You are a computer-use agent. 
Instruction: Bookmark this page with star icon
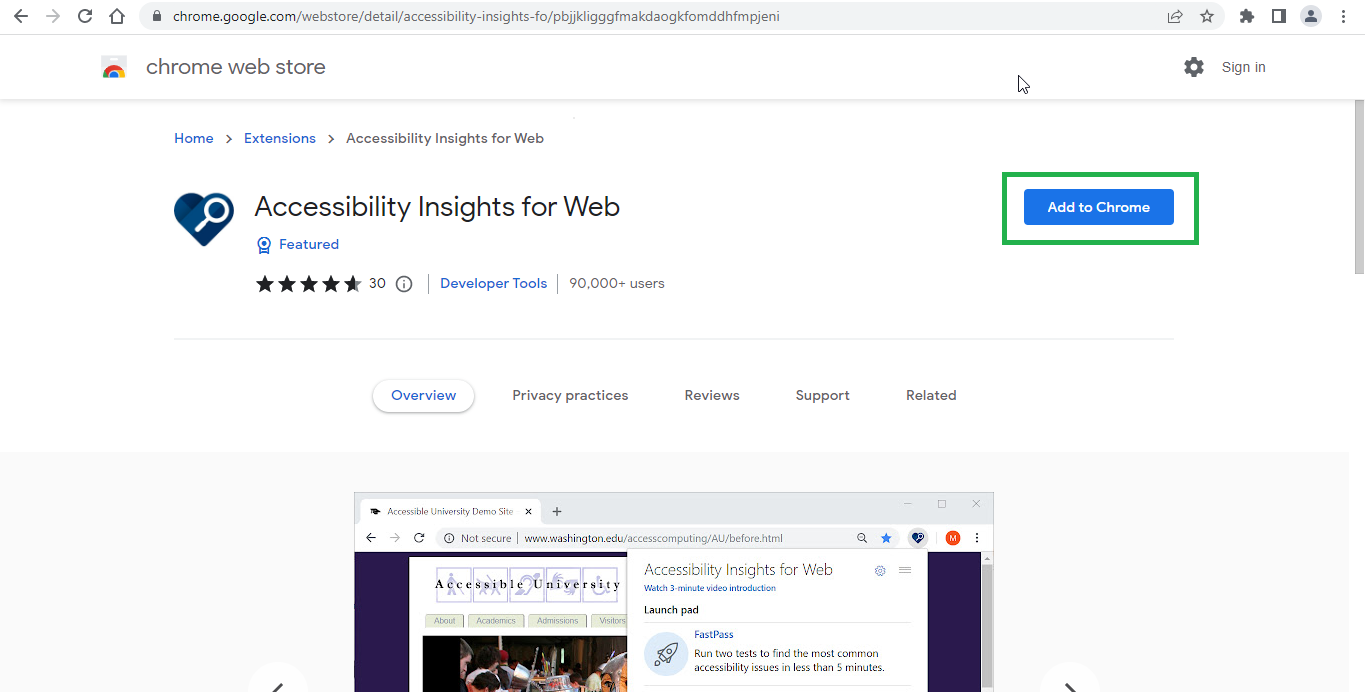[x=1207, y=16]
